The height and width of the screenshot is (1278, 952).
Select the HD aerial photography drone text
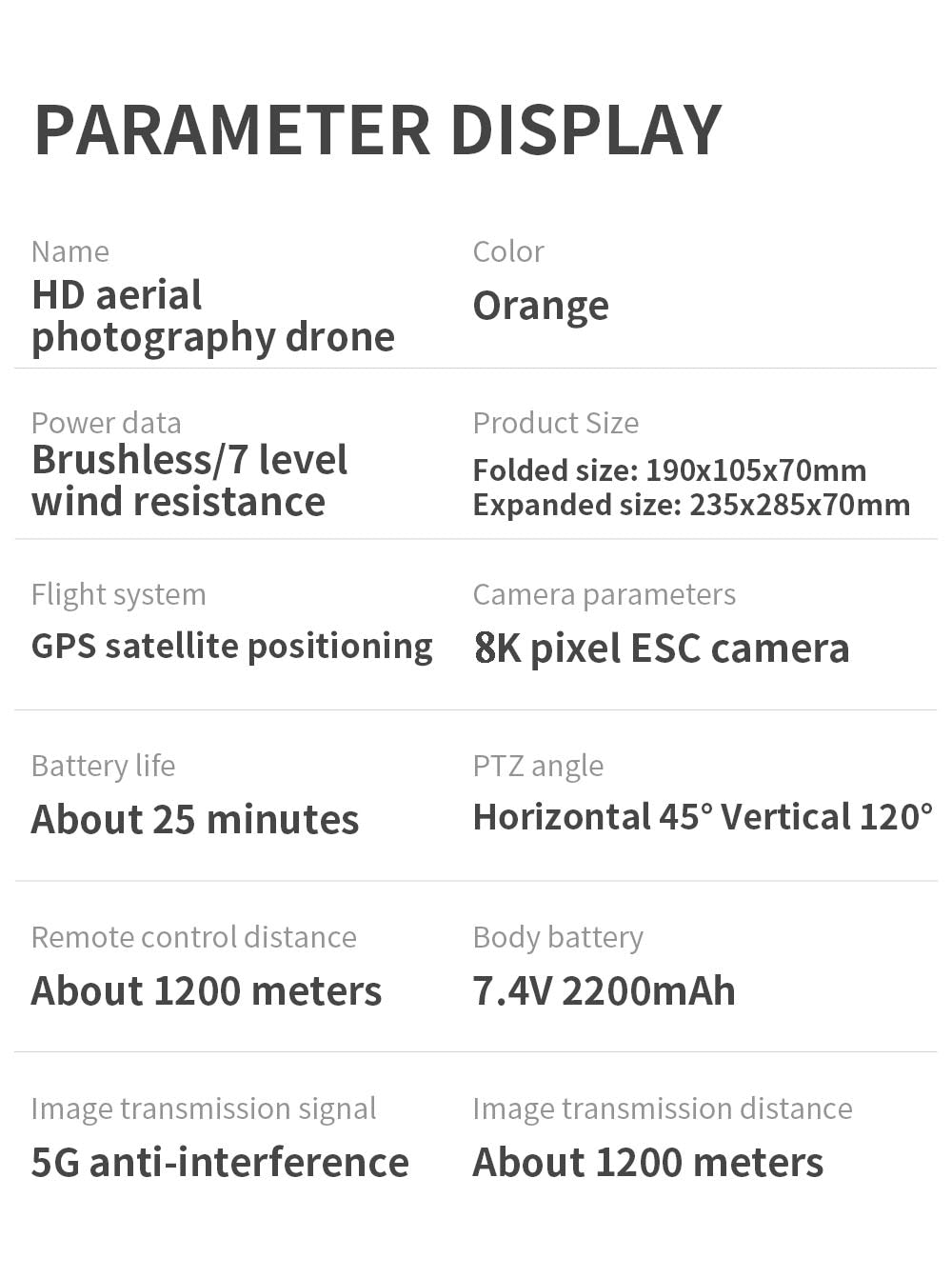(212, 316)
